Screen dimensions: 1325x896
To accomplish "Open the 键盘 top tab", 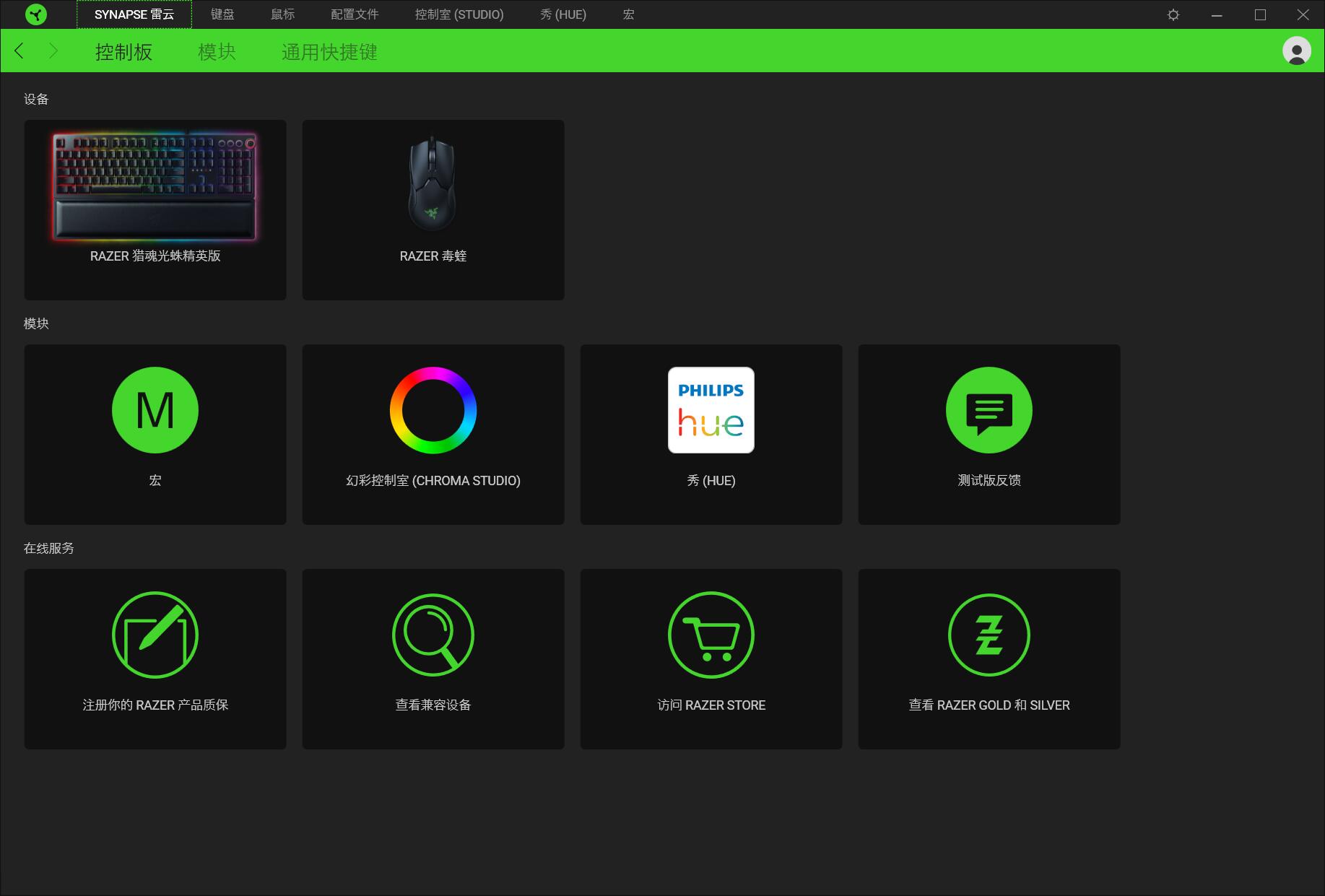I will pyautogui.click(x=222, y=14).
